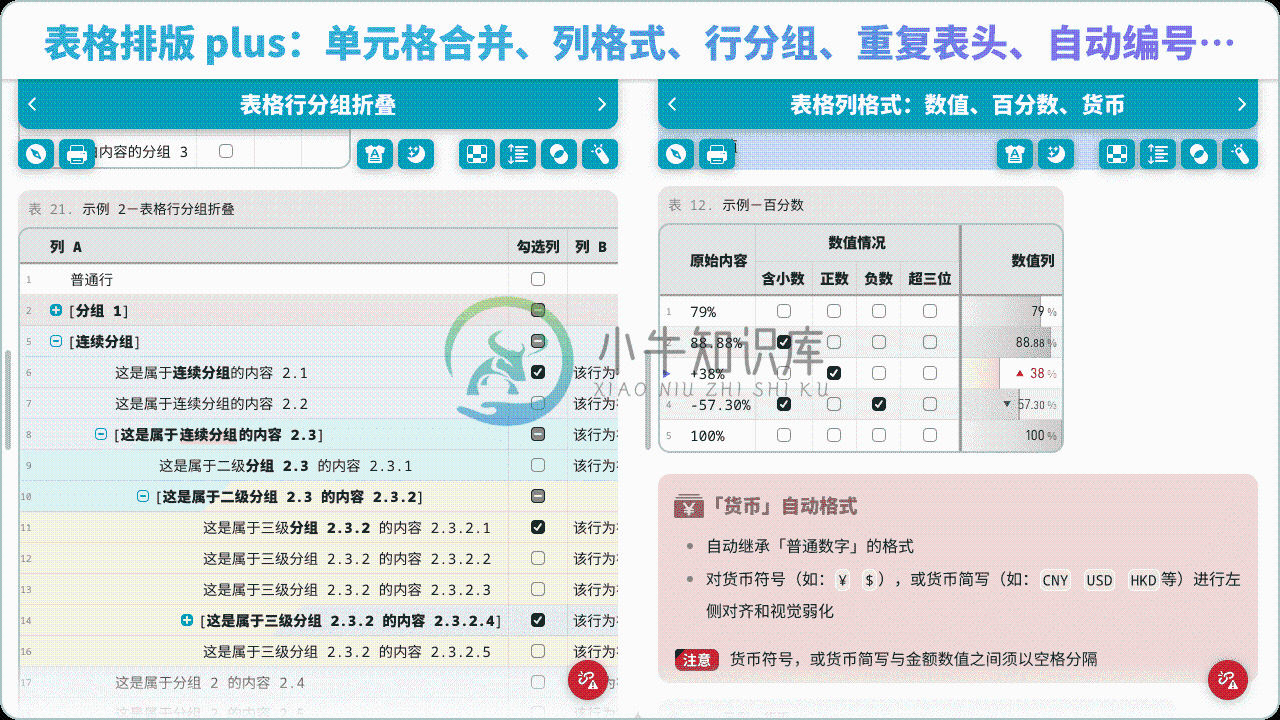This screenshot has width=1280, height=720.
Task: Click print icon in 表格行分组折叠 panel
Action: pyautogui.click(x=77, y=154)
